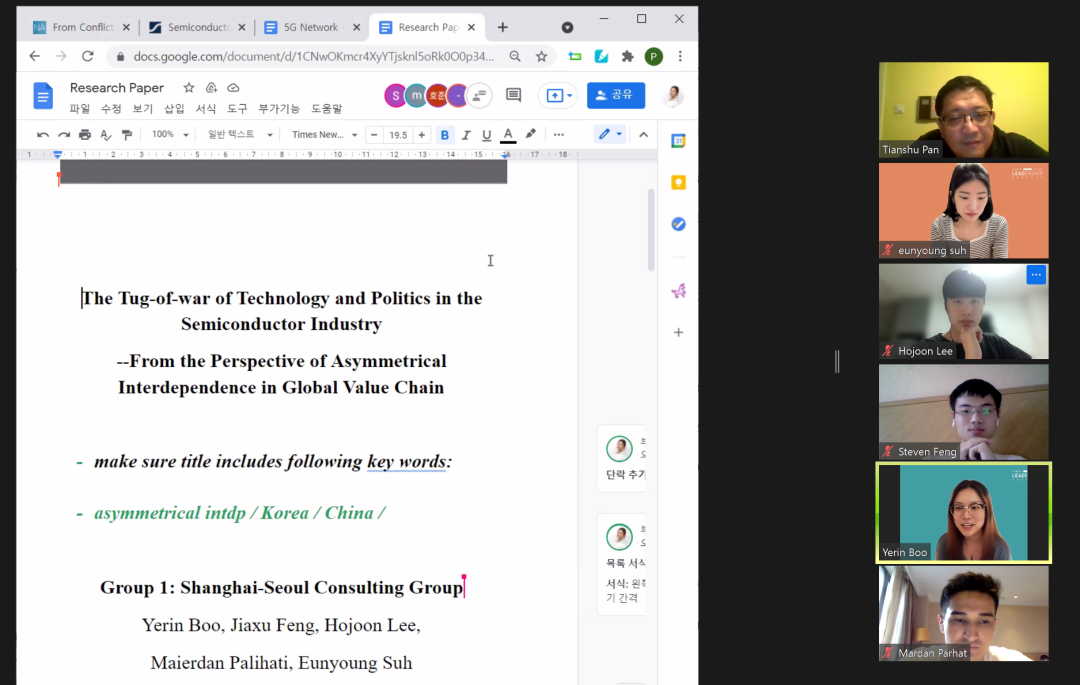The height and width of the screenshot is (685, 1080).
Task: Close the Research Paper browser tab
Action: 471,27
